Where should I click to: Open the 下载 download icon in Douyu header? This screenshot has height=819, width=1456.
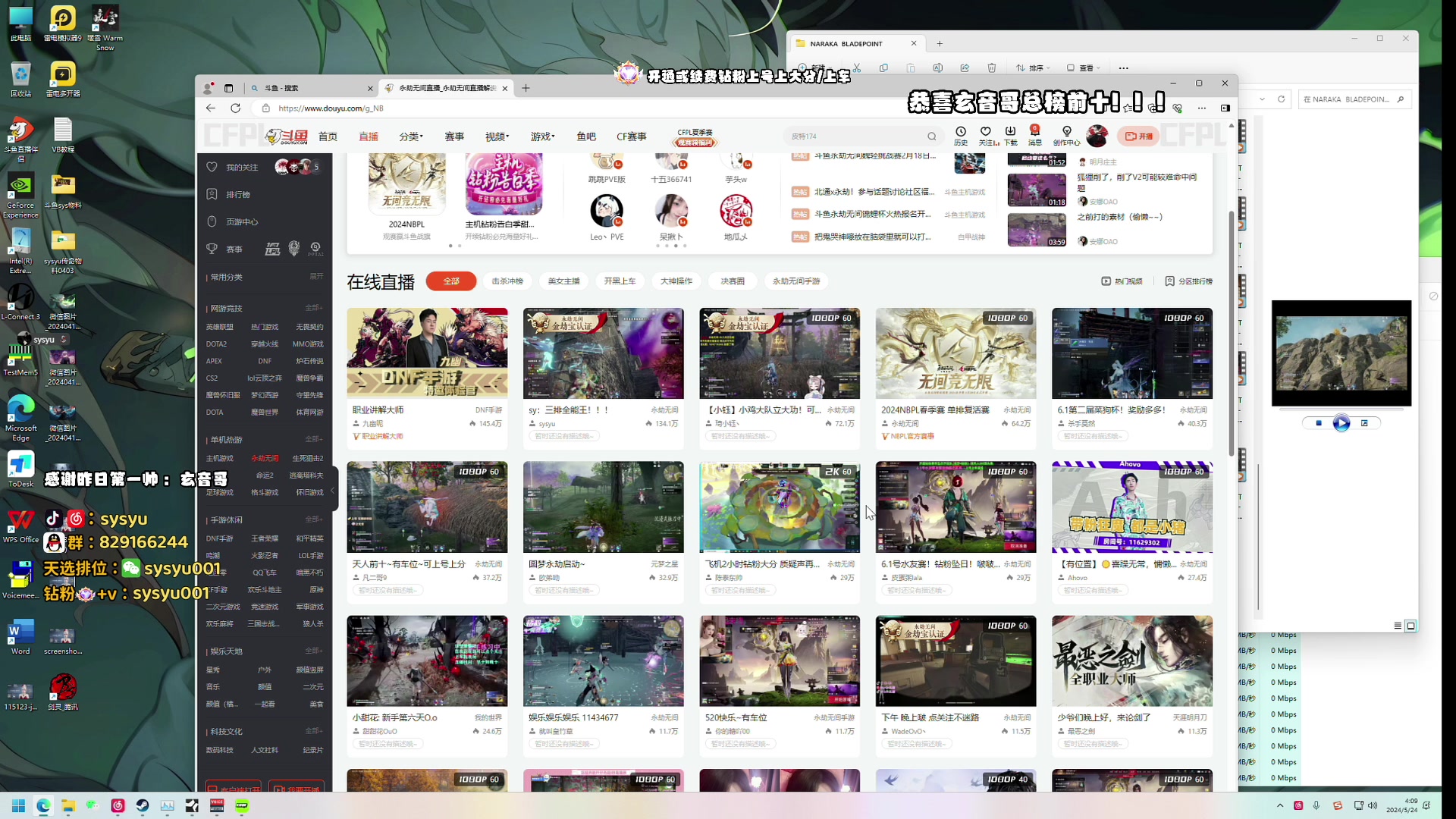pos(1010,135)
